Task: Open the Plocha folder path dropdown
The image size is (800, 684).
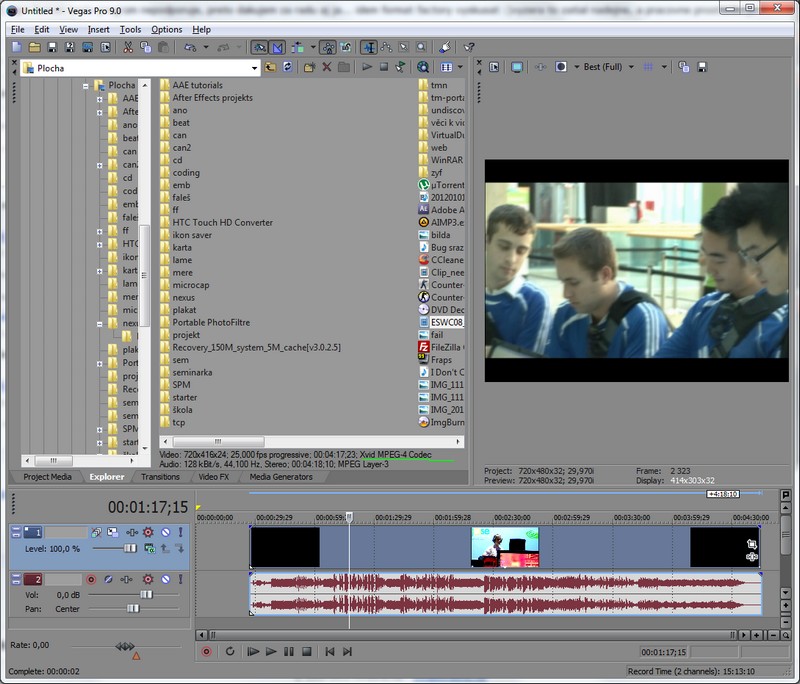Action: (x=254, y=68)
